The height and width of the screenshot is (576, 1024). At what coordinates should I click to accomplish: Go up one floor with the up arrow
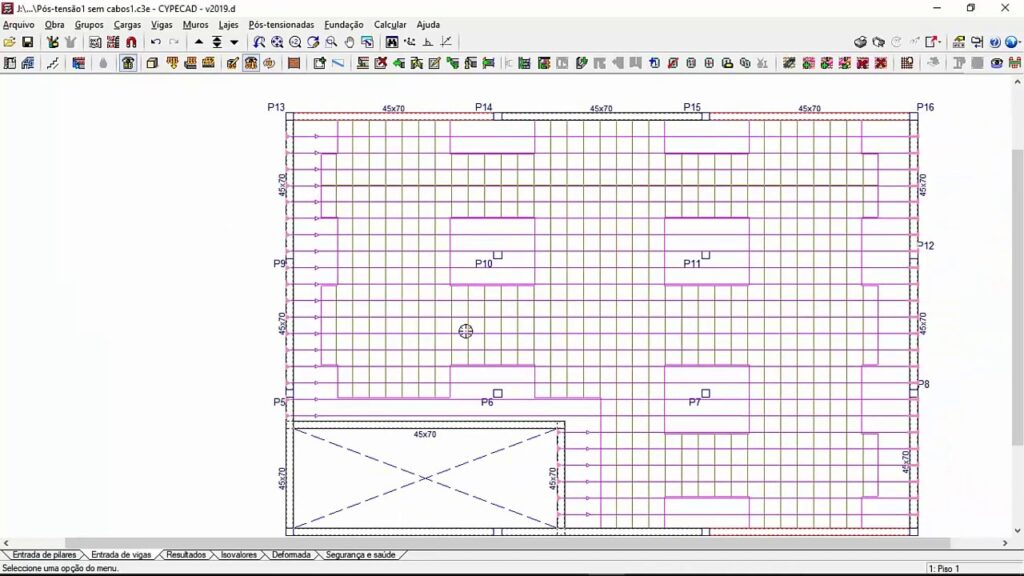199,42
